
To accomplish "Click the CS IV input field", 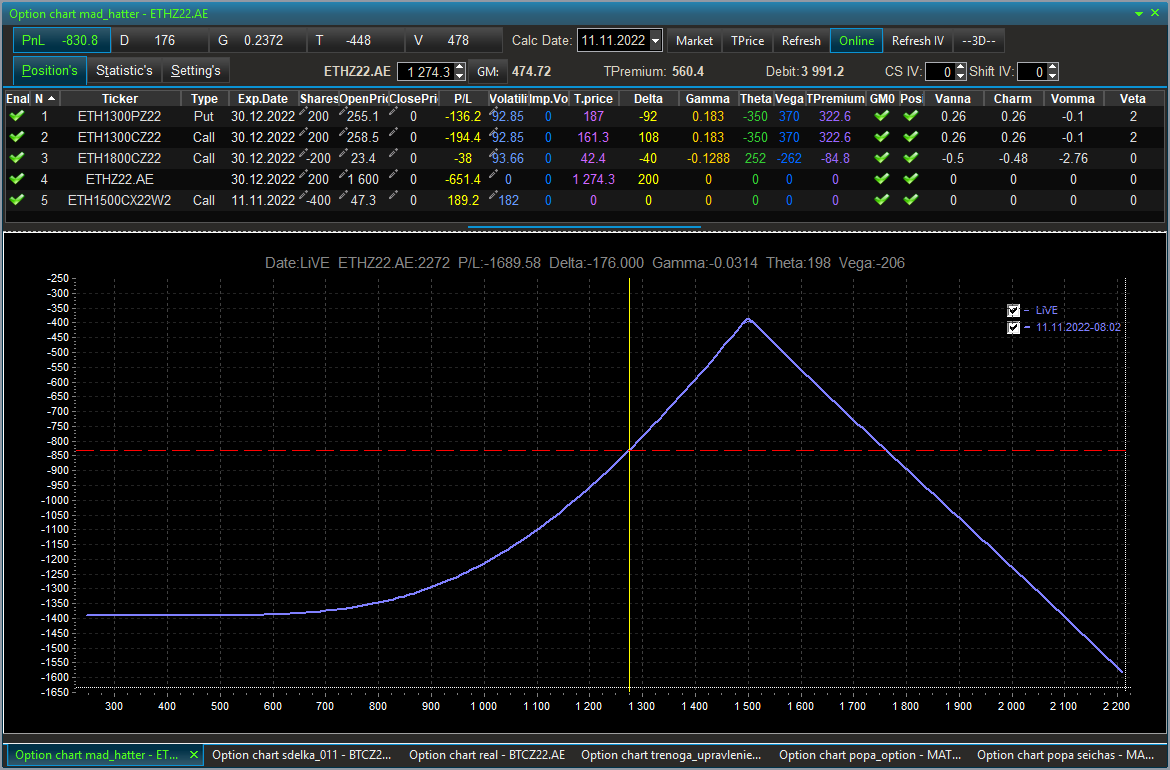I will pos(940,72).
